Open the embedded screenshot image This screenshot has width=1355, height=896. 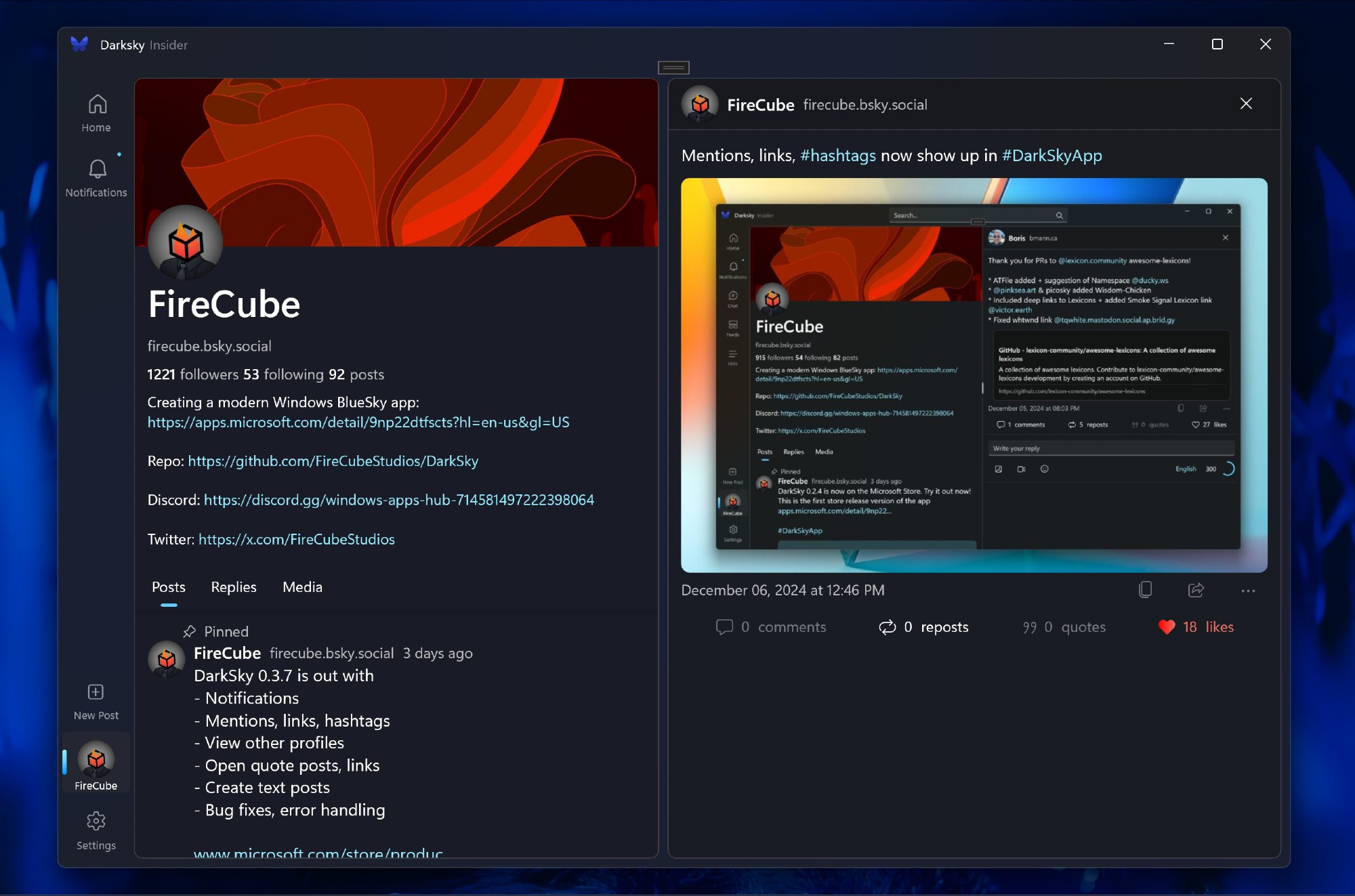click(x=974, y=375)
